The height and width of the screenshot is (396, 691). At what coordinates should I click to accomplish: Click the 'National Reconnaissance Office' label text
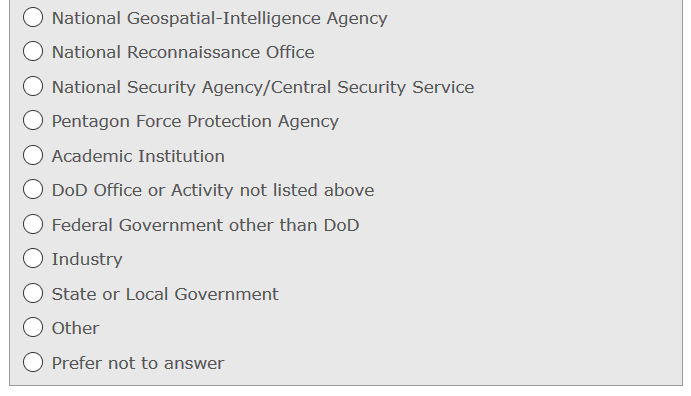[x=183, y=52]
